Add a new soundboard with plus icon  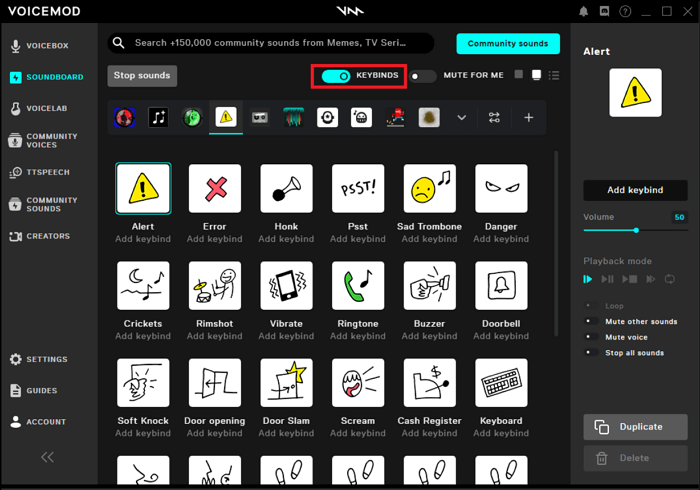[x=529, y=117]
